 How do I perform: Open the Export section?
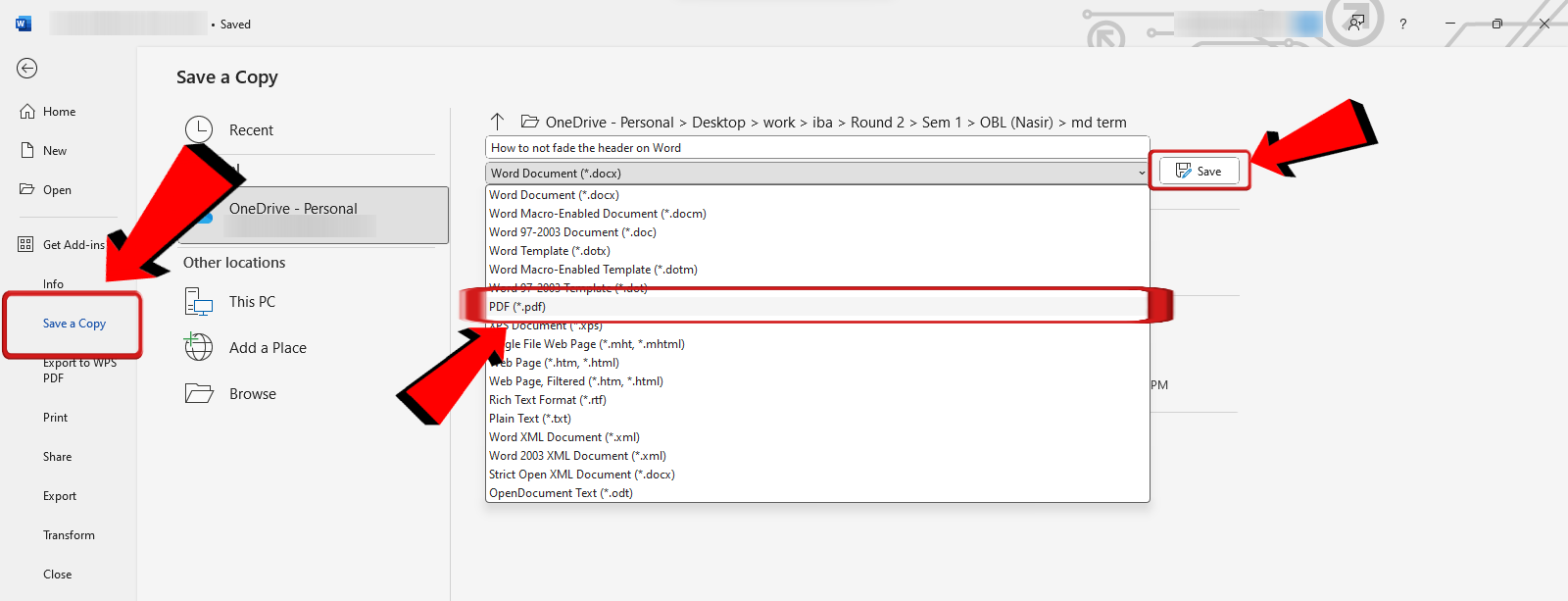(60, 496)
